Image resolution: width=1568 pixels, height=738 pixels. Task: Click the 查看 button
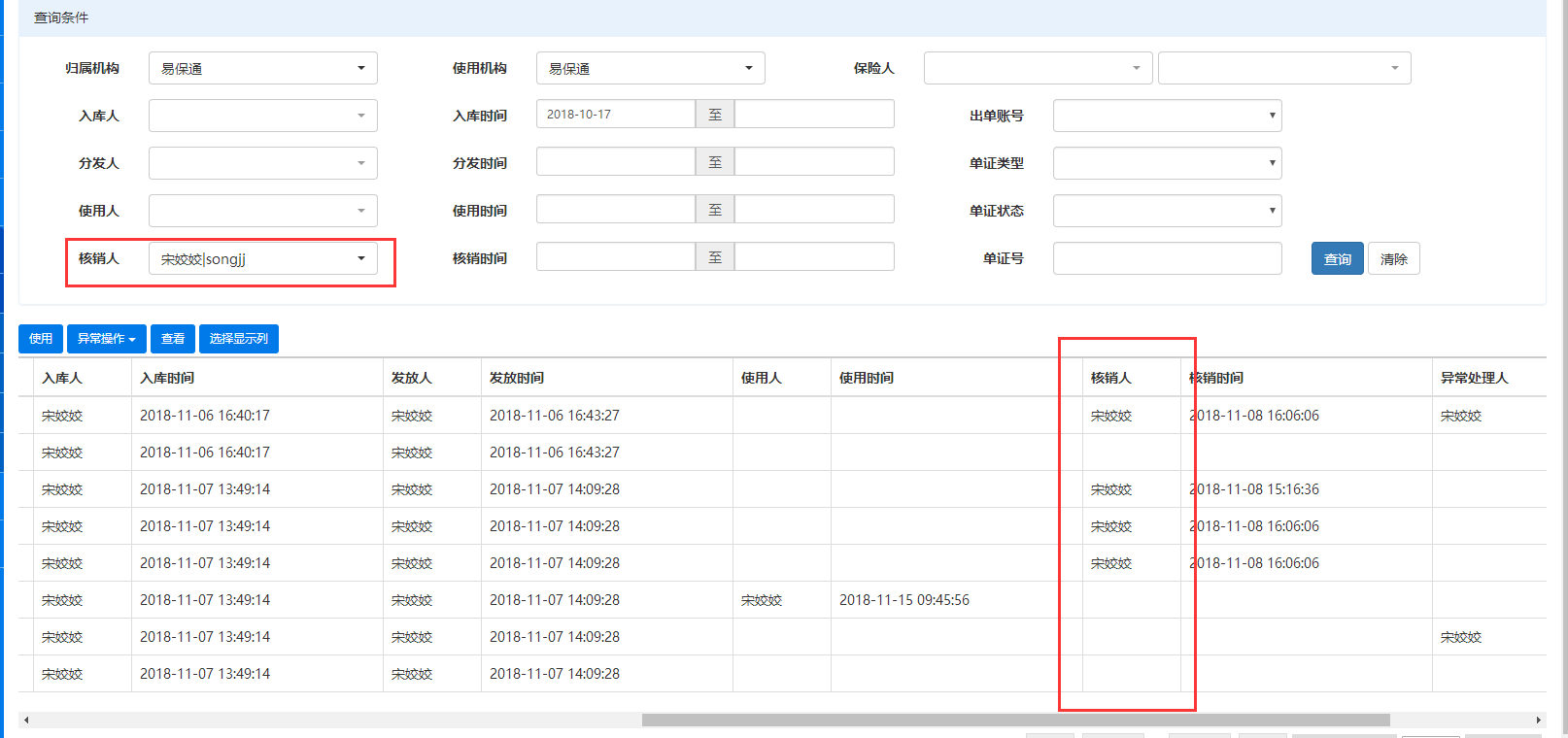coord(173,339)
